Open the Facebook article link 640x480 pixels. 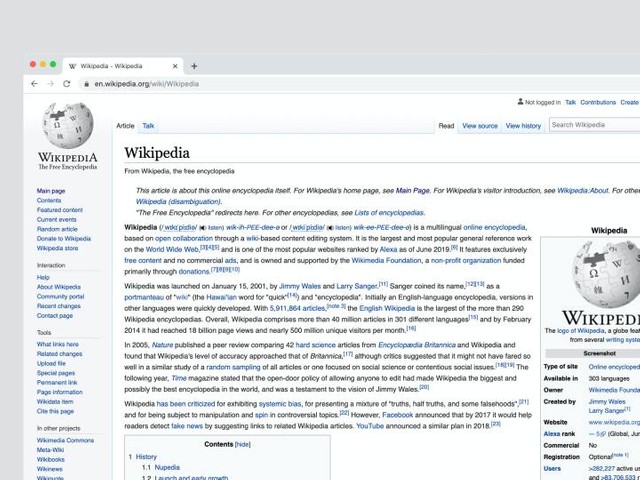[397, 415]
